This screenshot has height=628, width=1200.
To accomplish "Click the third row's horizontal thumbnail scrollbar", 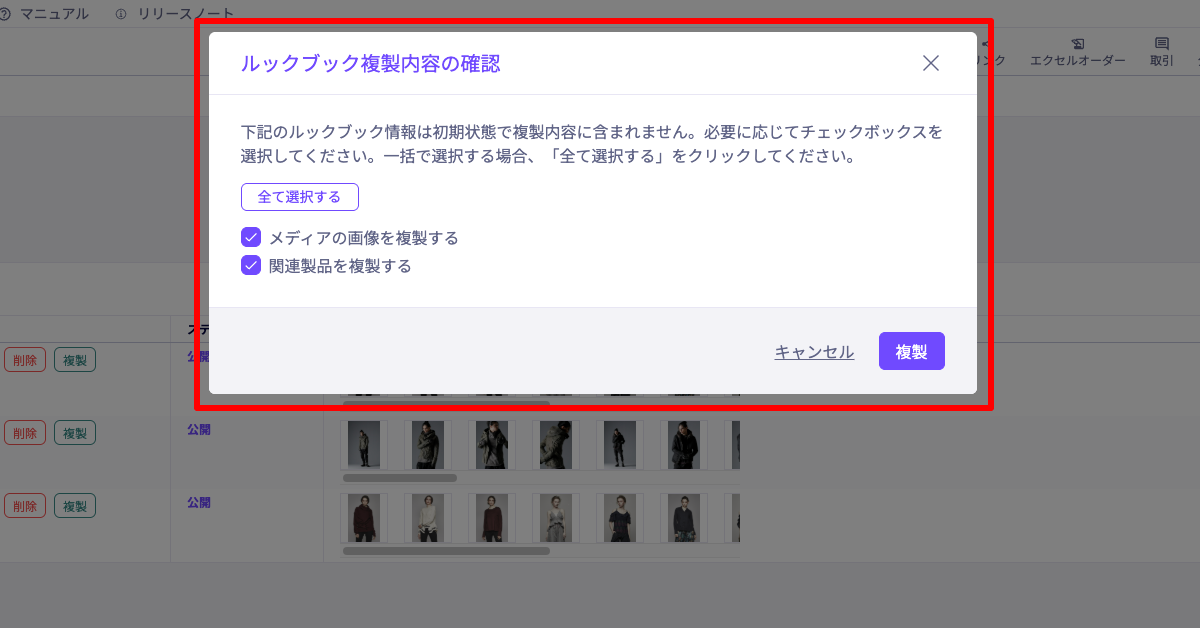I will pyautogui.click(x=446, y=551).
